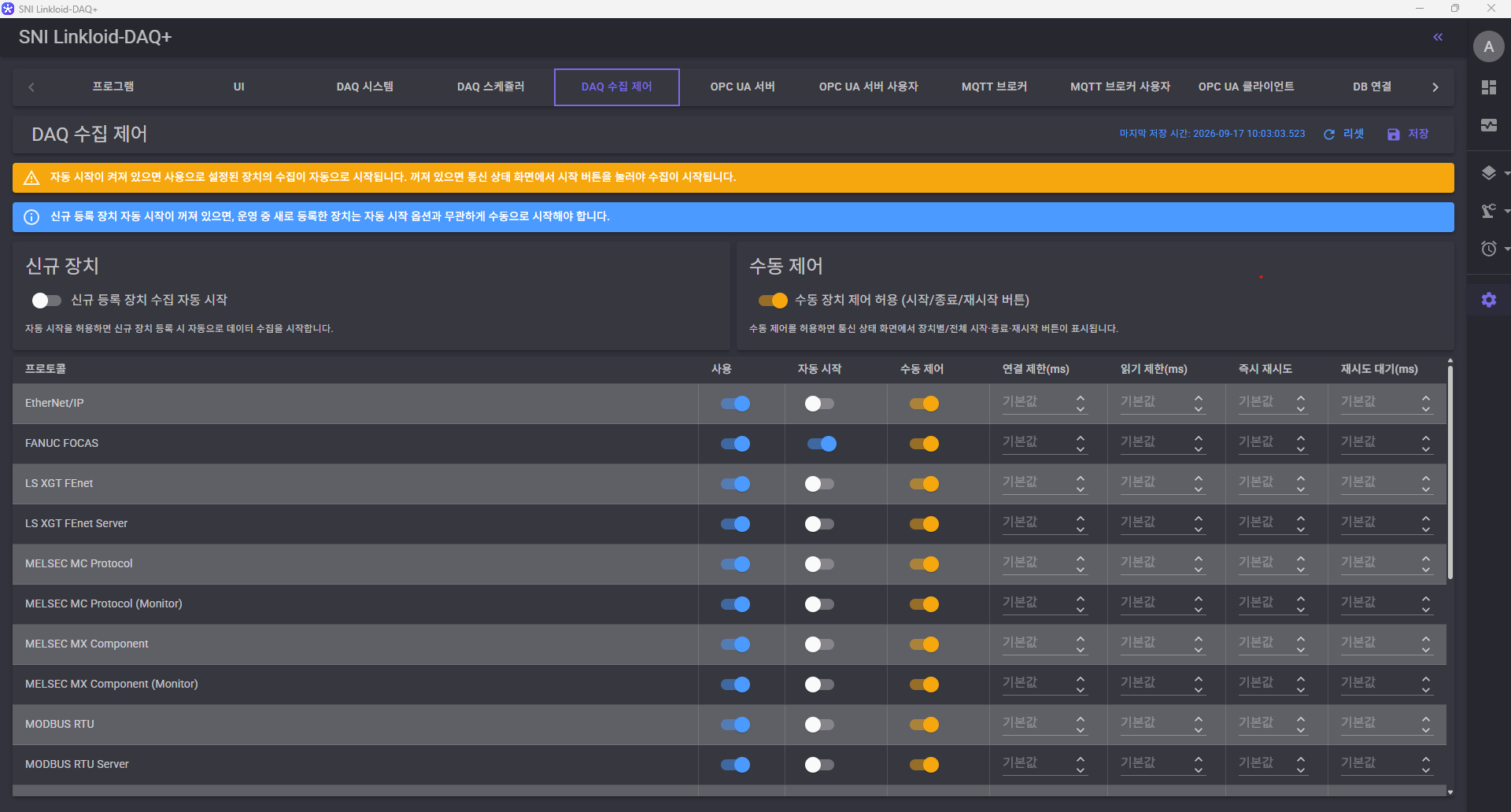Open the DB 연결 tab
Screen dimensions: 1511x812
click(x=1372, y=87)
